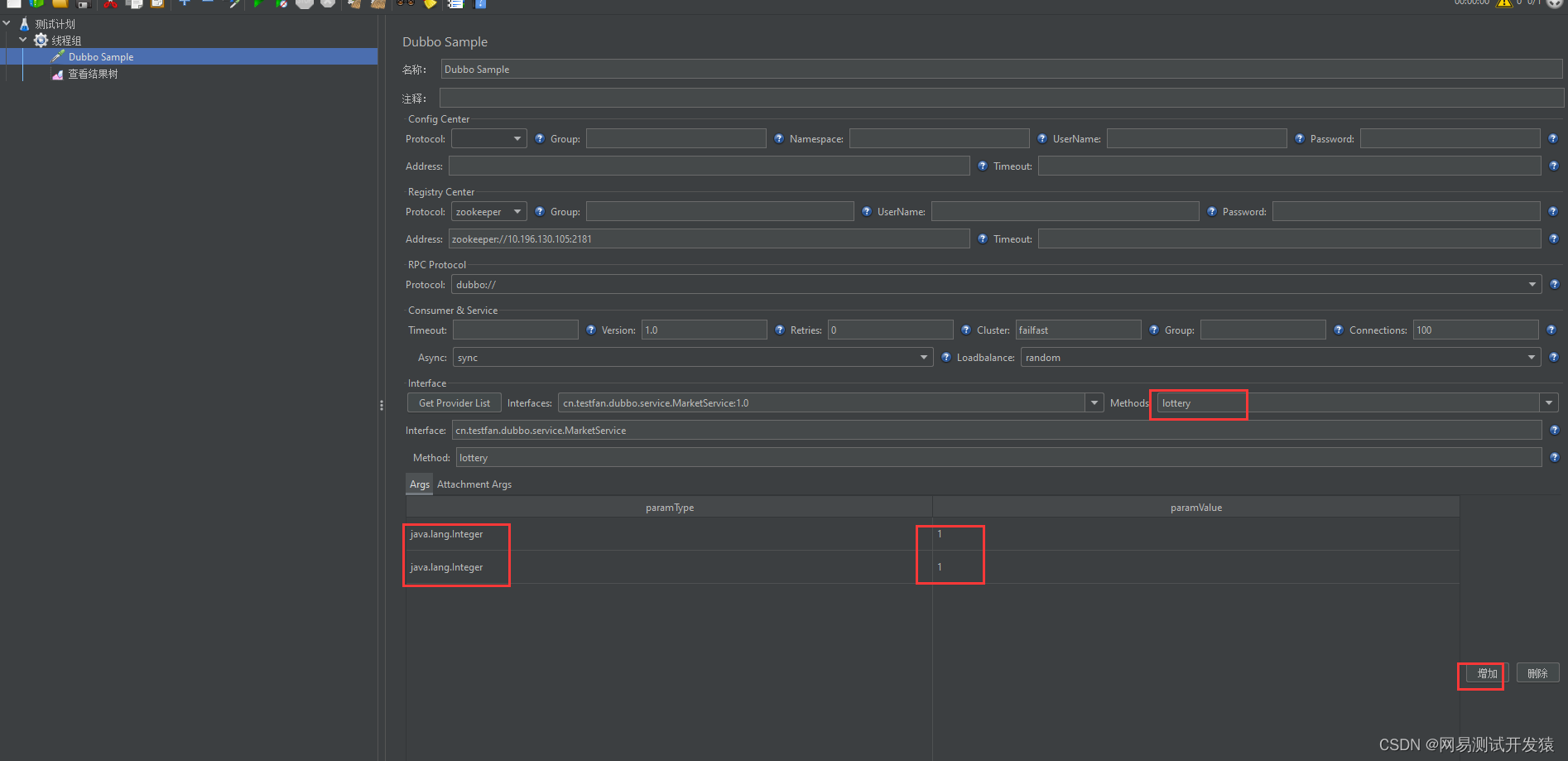
Task: Click help icon after Retries field
Action: point(966,330)
